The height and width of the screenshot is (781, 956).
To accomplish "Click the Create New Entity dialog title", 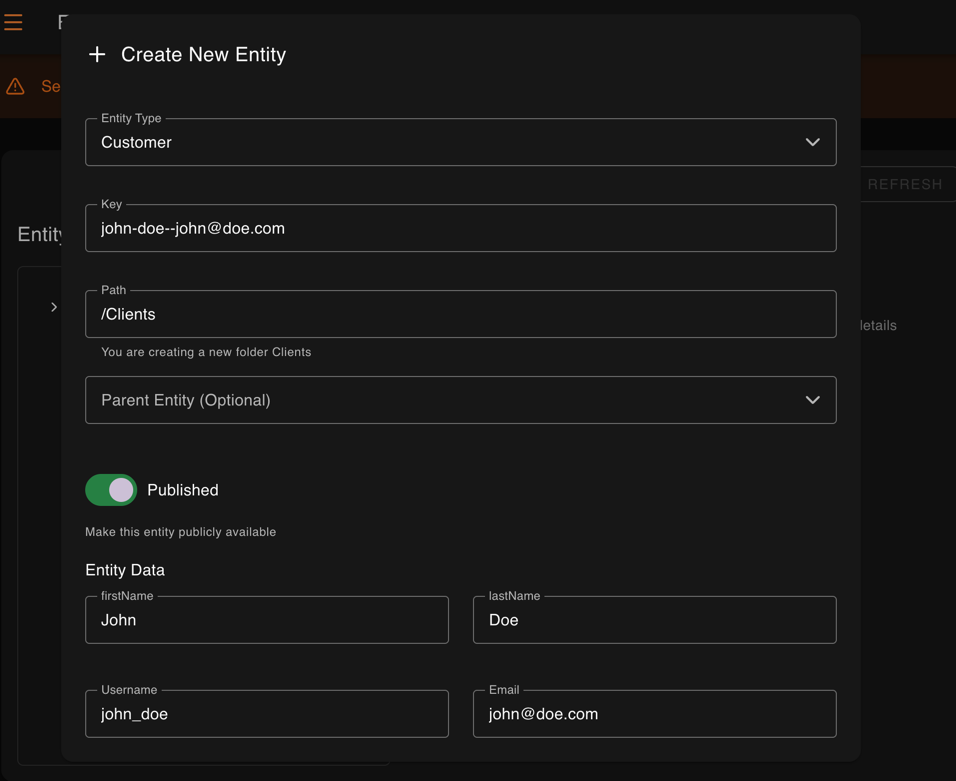I will pyautogui.click(x=203, y=54).
